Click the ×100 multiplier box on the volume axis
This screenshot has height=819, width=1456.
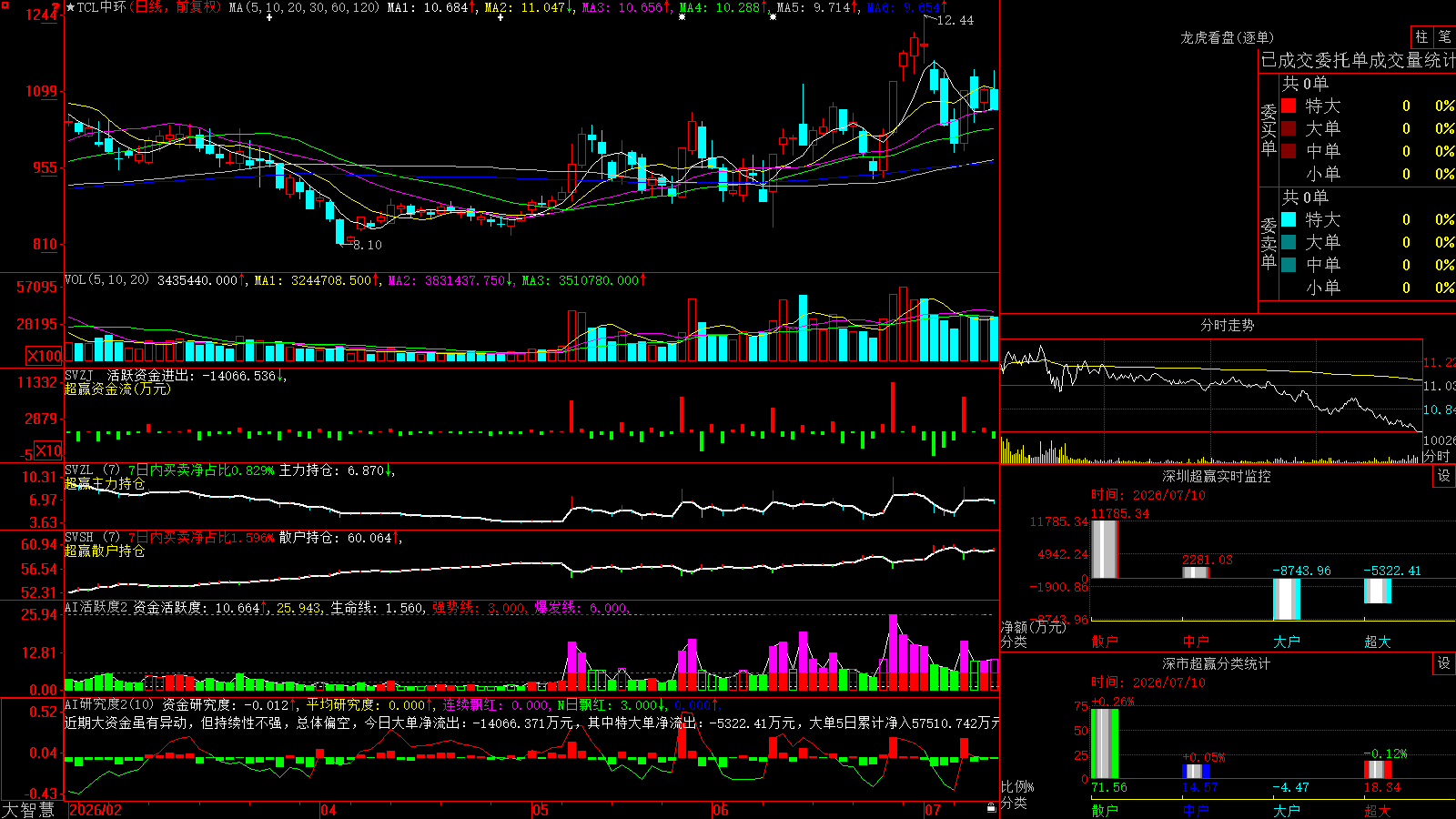[45, 356]
